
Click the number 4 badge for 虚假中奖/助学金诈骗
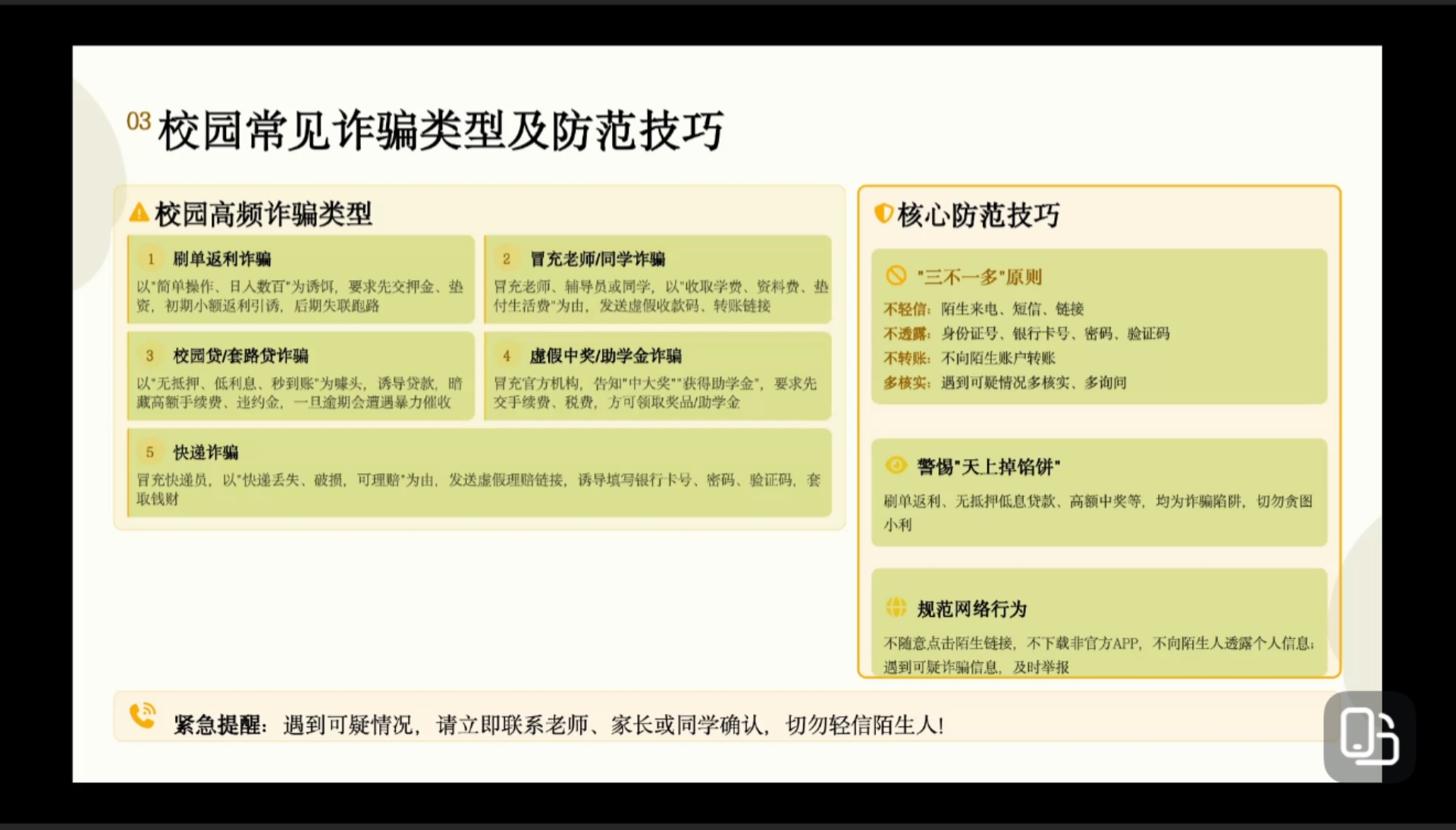pyautogui.click(x=507, y=355)
